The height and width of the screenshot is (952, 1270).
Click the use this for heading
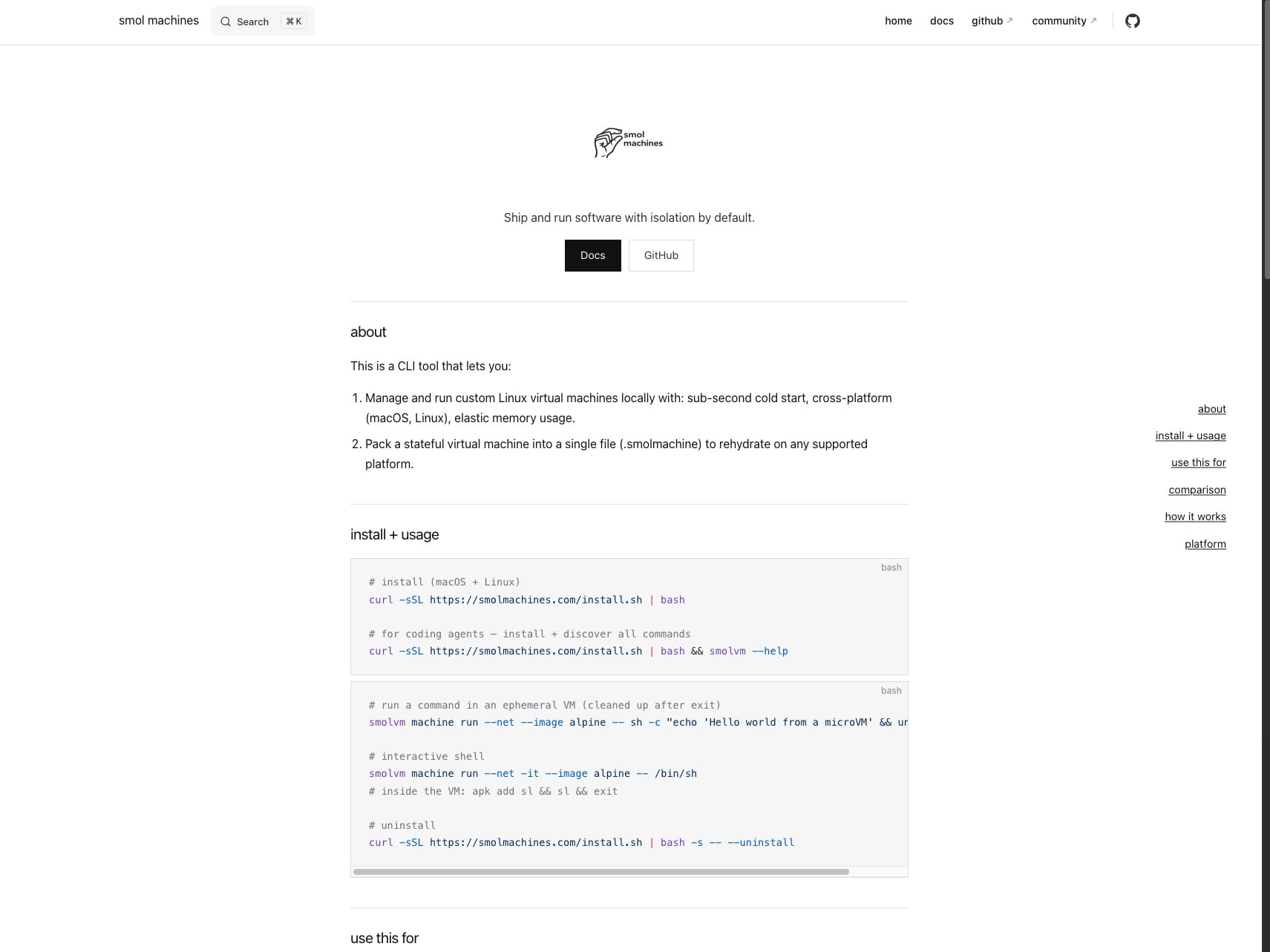pyautogui.click(x=384, y=938)
